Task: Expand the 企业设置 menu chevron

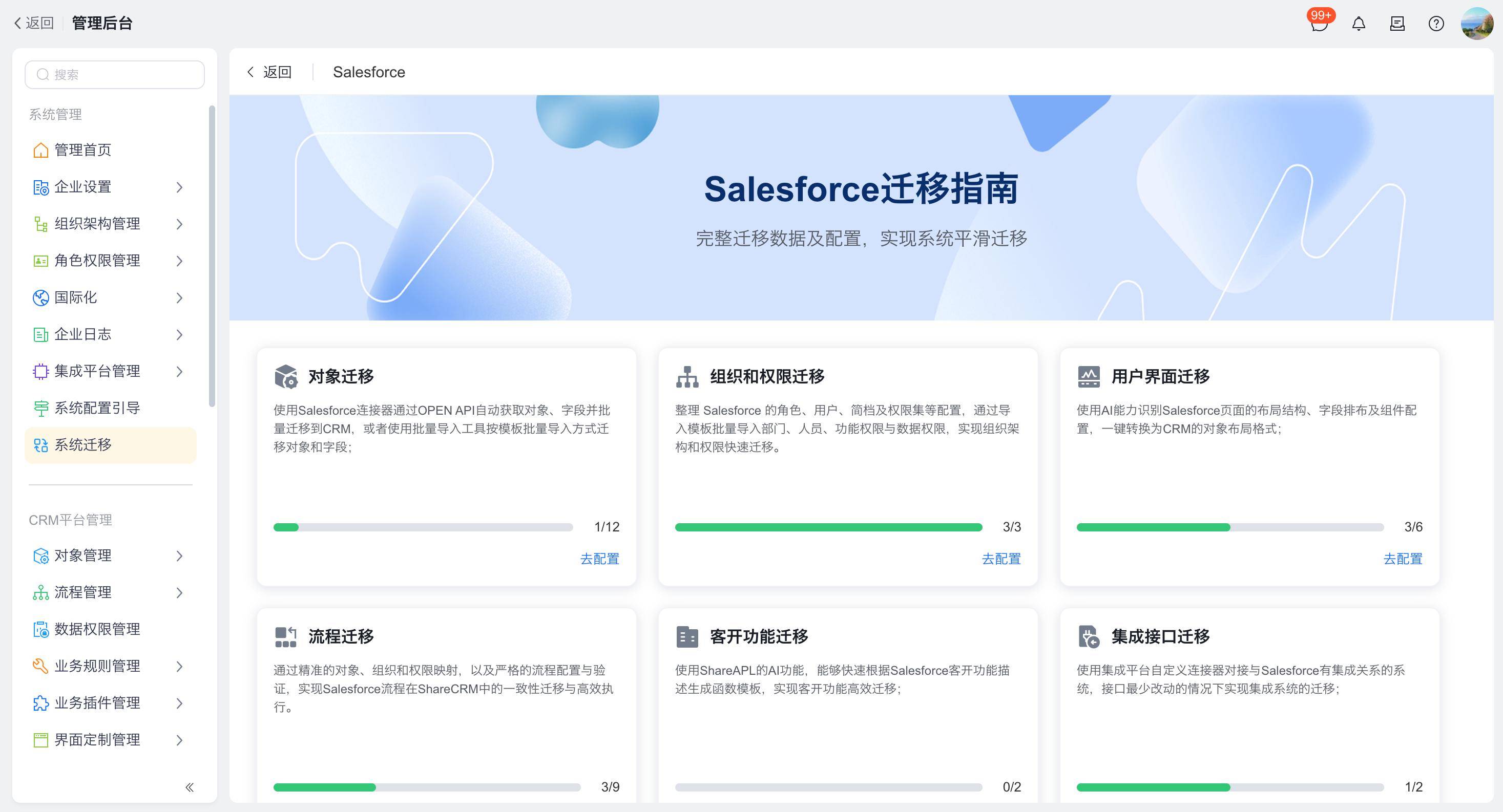Action: click(179, 187)
